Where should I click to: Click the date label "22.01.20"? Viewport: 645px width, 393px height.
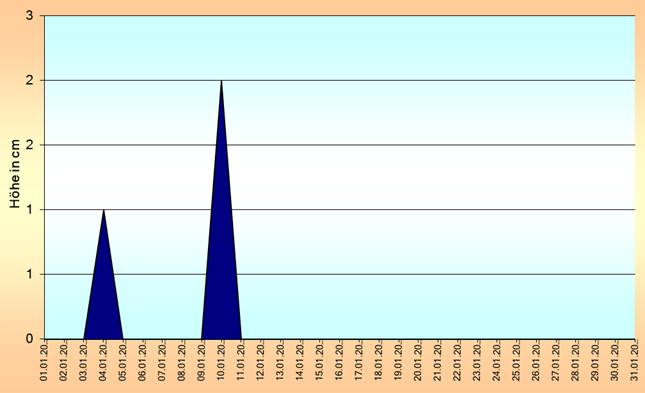point(458,362)
